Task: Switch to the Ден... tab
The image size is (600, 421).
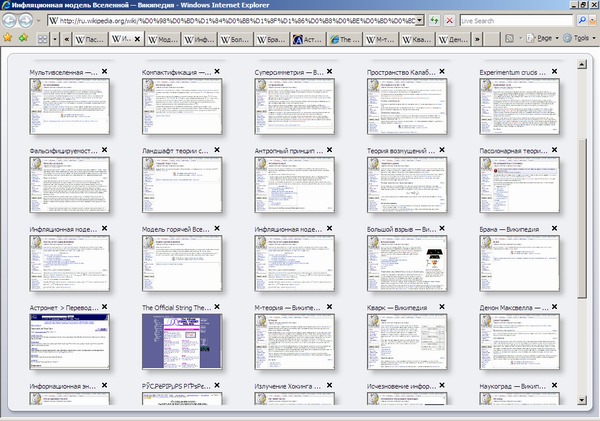Action: pos(453,39)
